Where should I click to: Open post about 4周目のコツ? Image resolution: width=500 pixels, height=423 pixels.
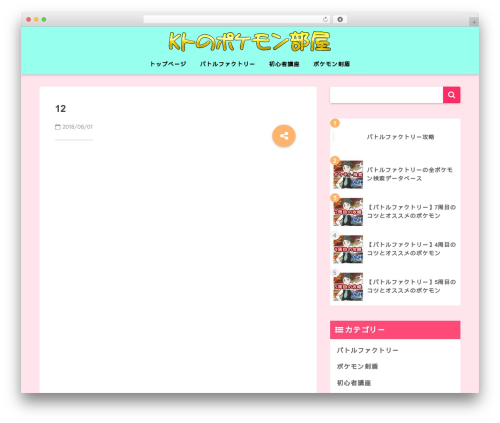(x=411, y=249)
